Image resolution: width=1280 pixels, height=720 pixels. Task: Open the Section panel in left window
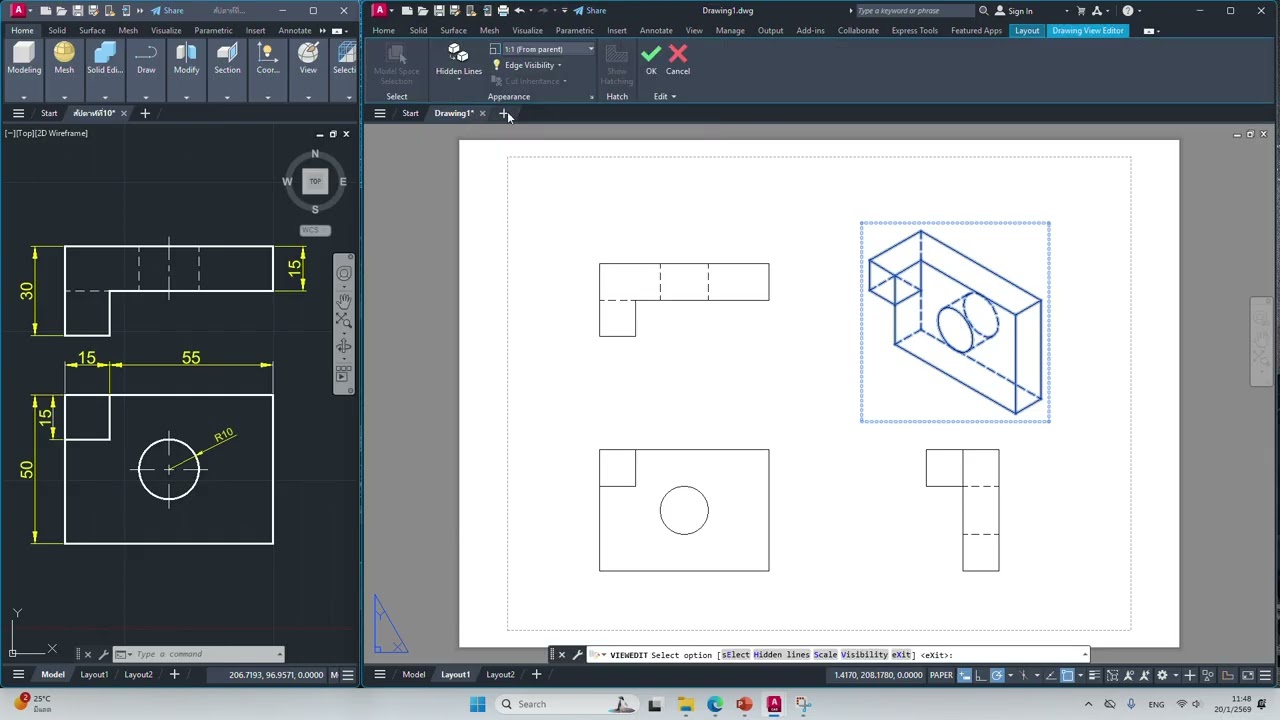pos(227,60)
